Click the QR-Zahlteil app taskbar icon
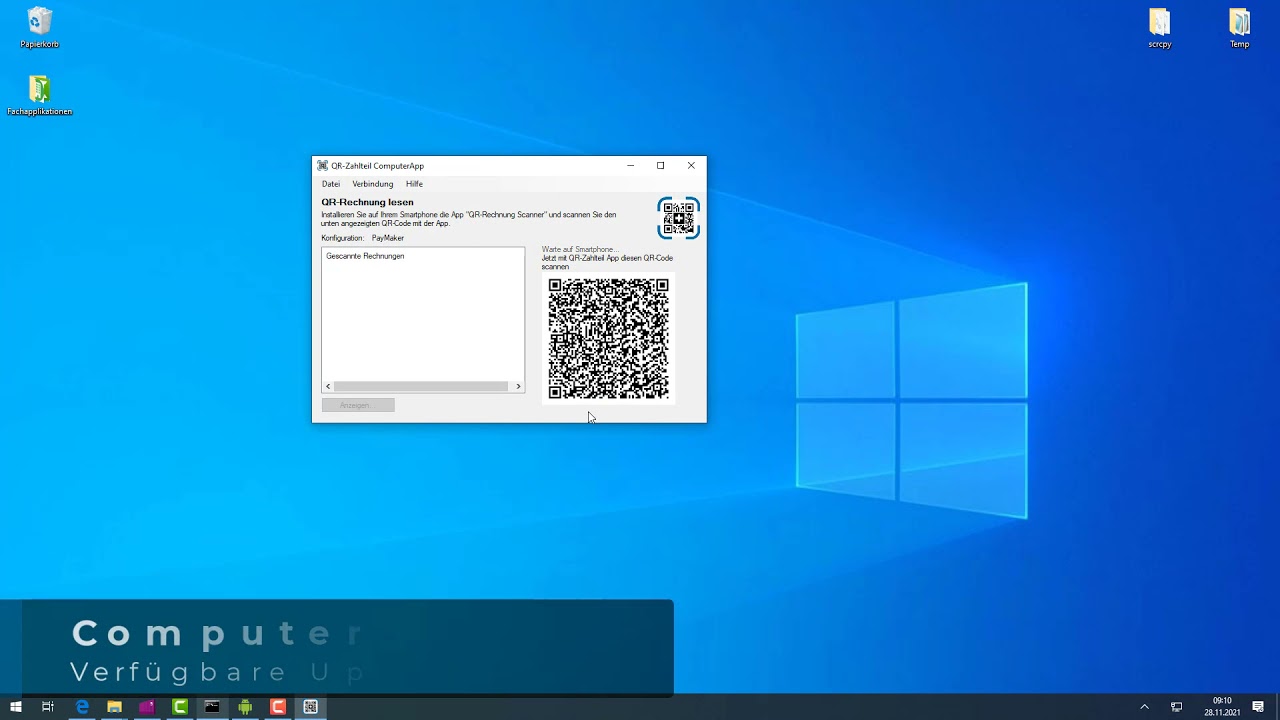 [310, 707]
